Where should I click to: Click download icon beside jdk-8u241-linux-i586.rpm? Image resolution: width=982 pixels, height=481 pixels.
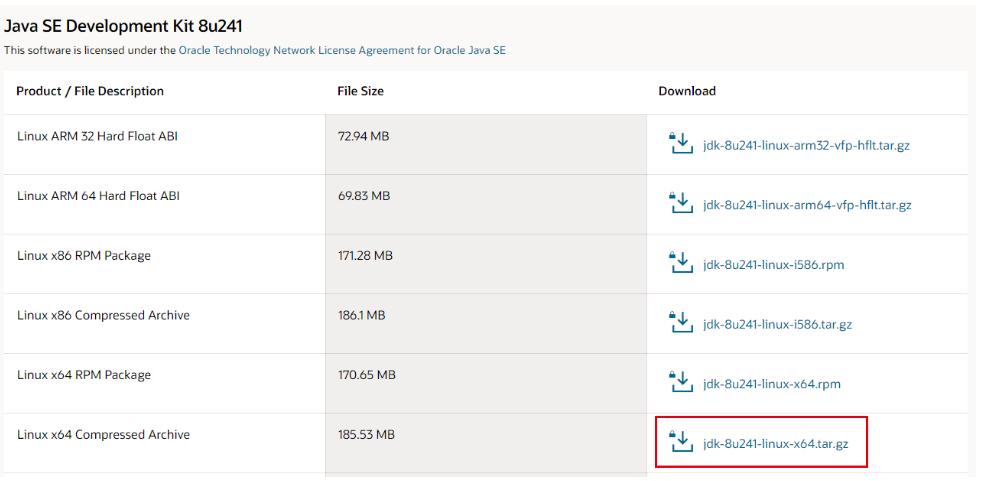coord(681,262)
